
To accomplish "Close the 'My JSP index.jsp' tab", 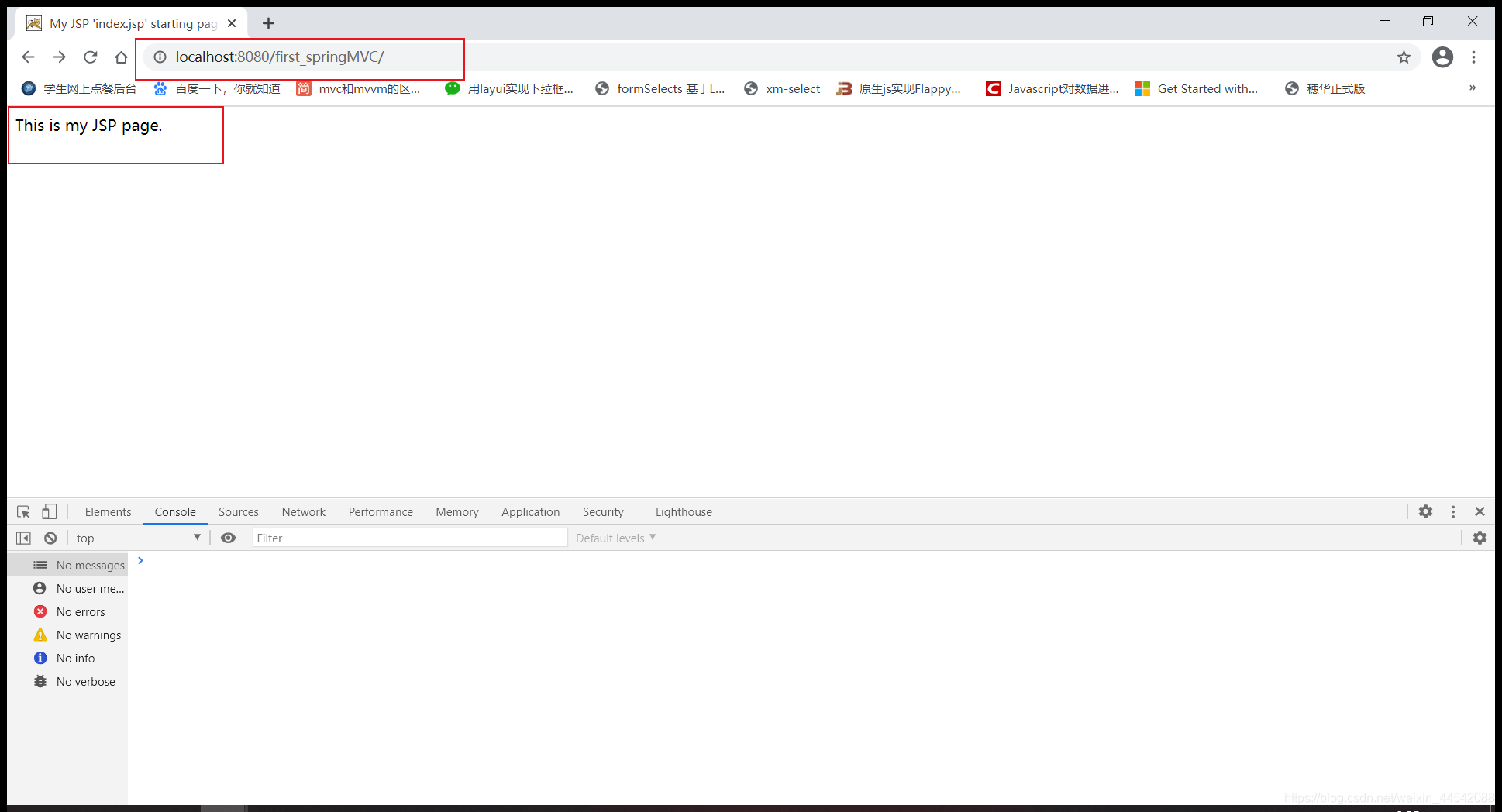I will 232,23.
